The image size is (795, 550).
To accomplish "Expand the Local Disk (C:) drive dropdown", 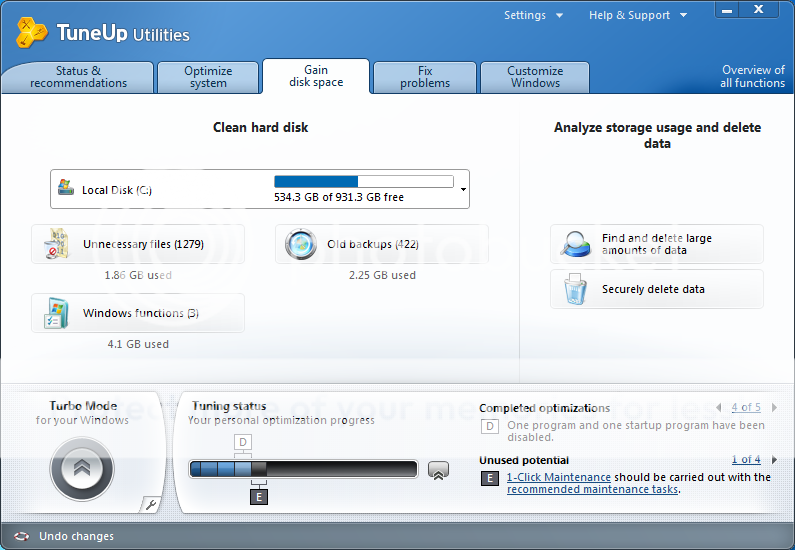I will point(463,189).
